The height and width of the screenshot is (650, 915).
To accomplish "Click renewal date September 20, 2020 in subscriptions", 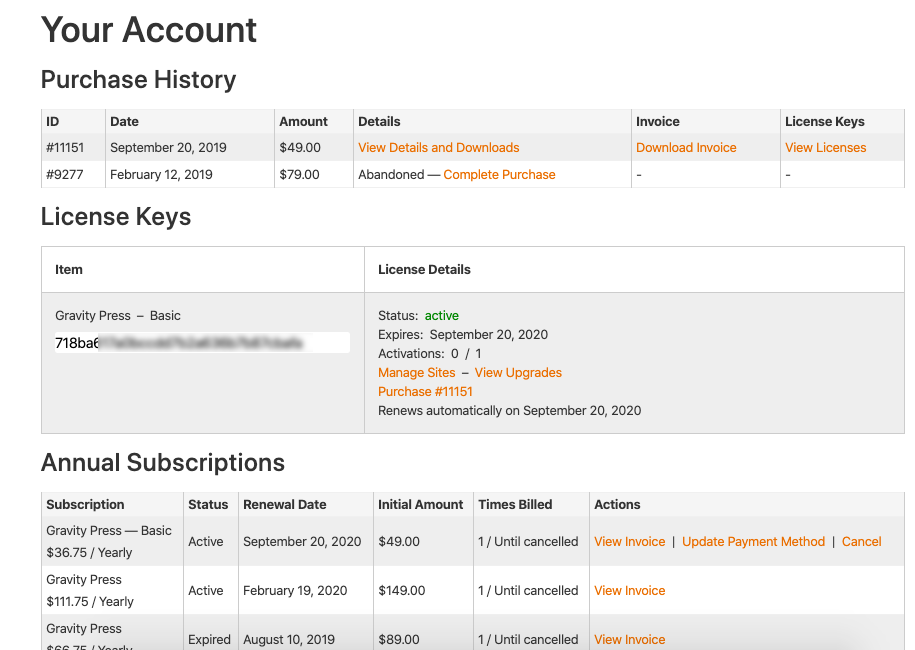I will point(302,541).
